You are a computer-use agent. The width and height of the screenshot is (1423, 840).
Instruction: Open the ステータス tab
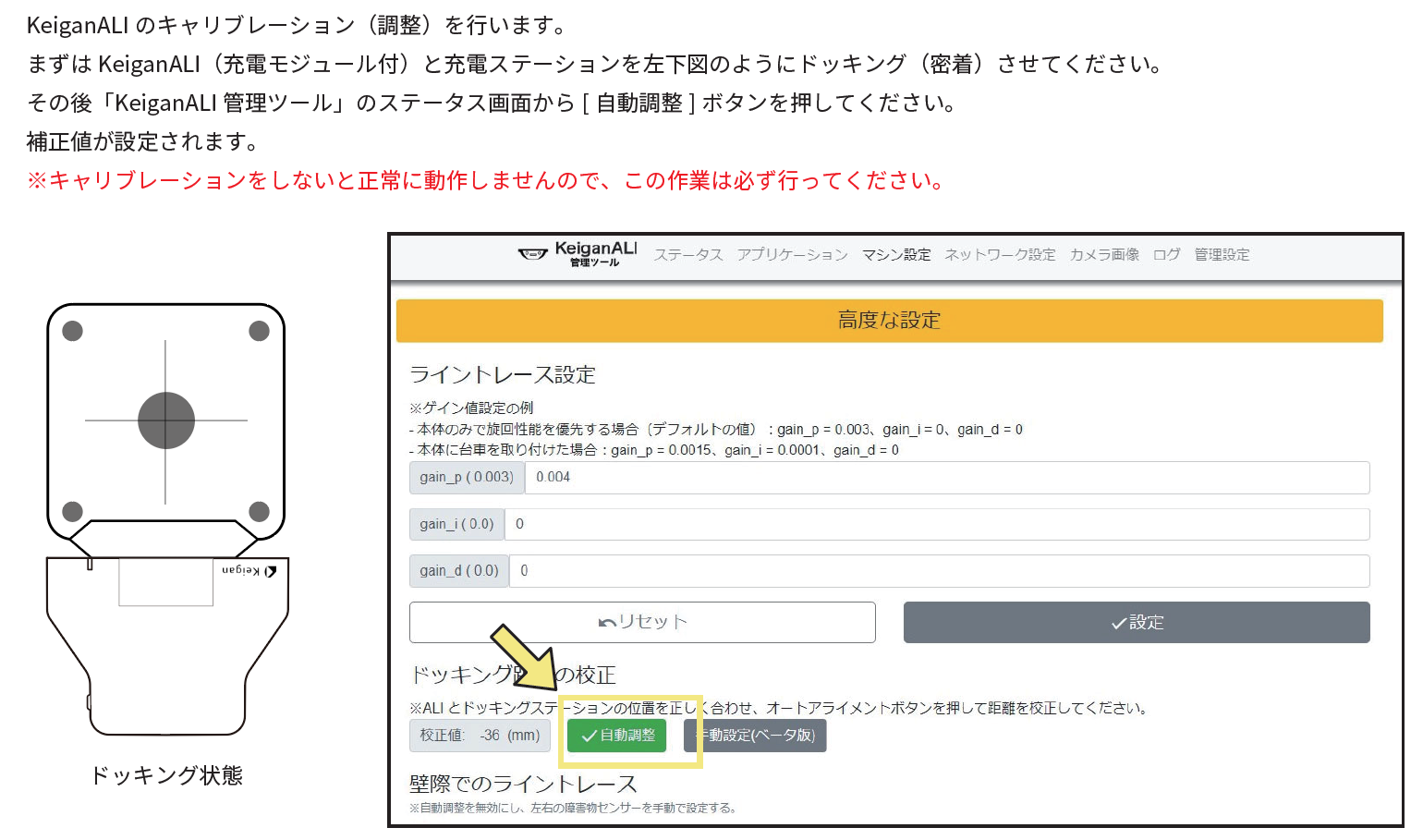click(x=687, y=254)
